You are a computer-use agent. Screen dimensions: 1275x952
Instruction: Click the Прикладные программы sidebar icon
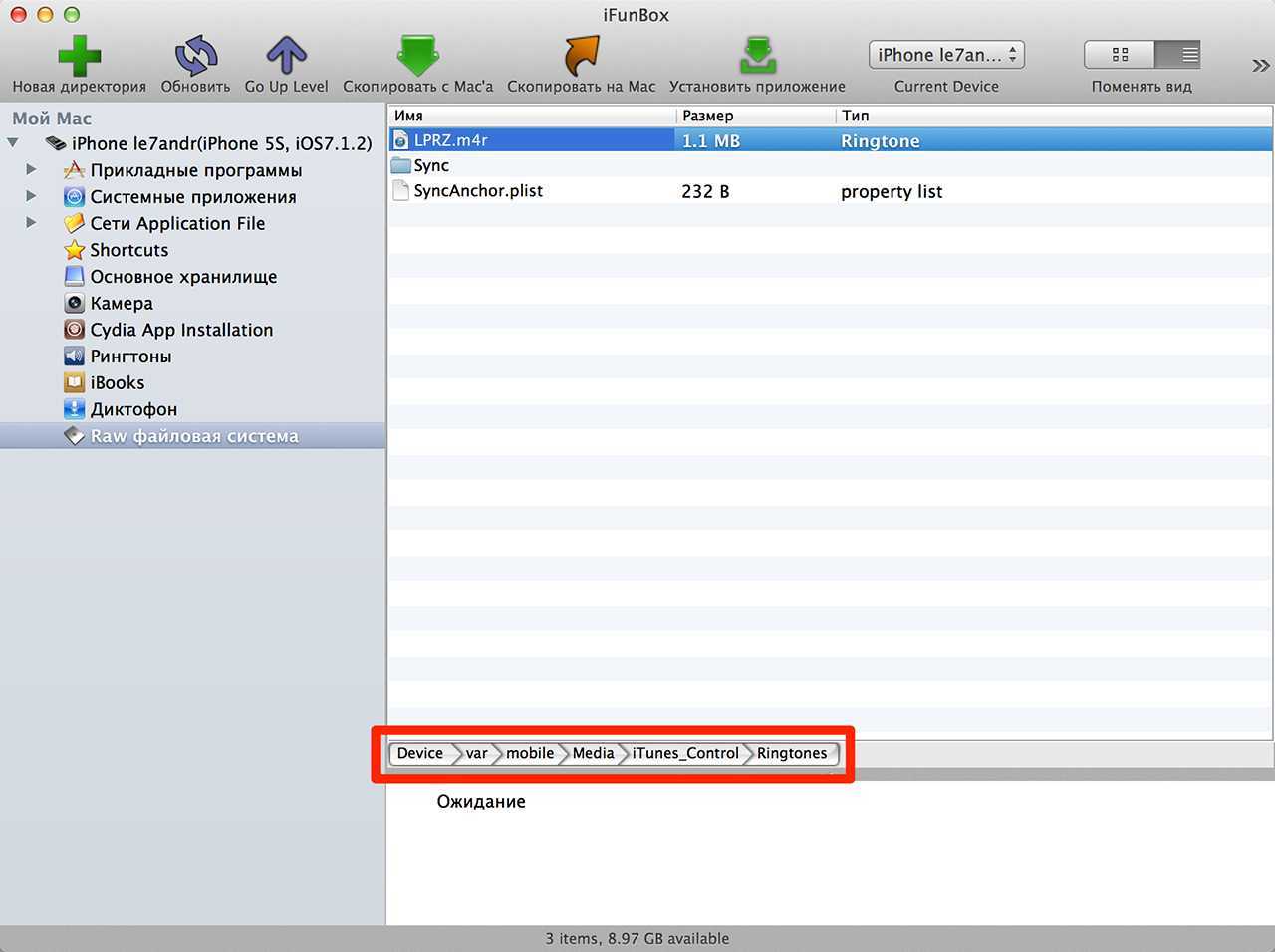pyautogui.click(x=74, y=170)
